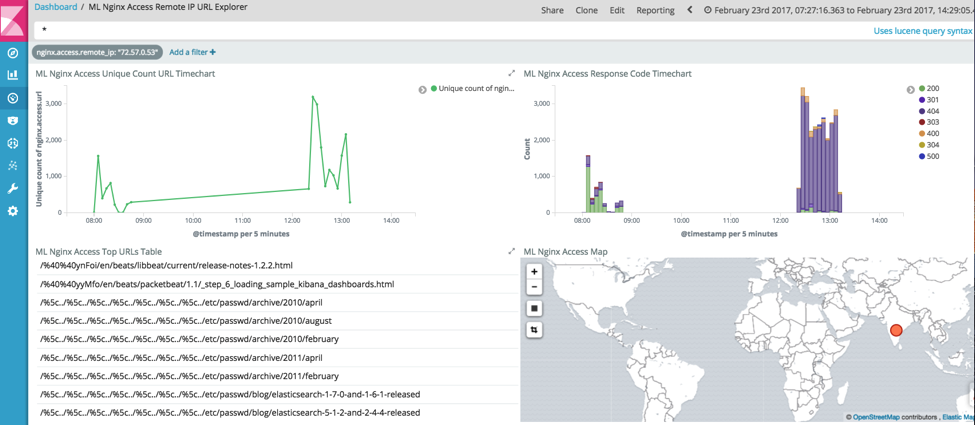
Task: Select the /etc/passwd/archive/2010/february URL row
Action: [x=277, y=339]
